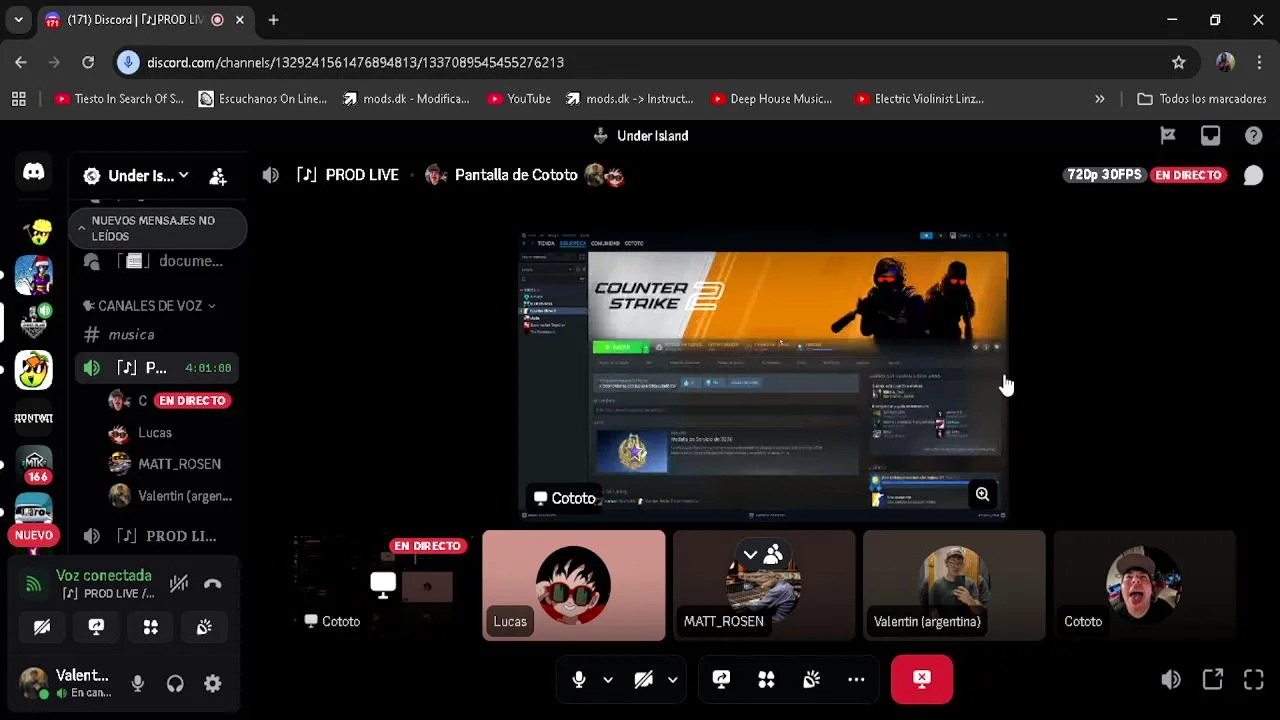This screenshot has height=720, width=1280.
Task: Adjust stream volume speaker icon
Action: coord(1171,680)
